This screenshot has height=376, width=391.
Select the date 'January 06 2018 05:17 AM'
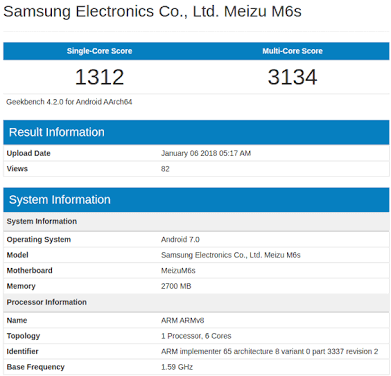click(206, 153)
